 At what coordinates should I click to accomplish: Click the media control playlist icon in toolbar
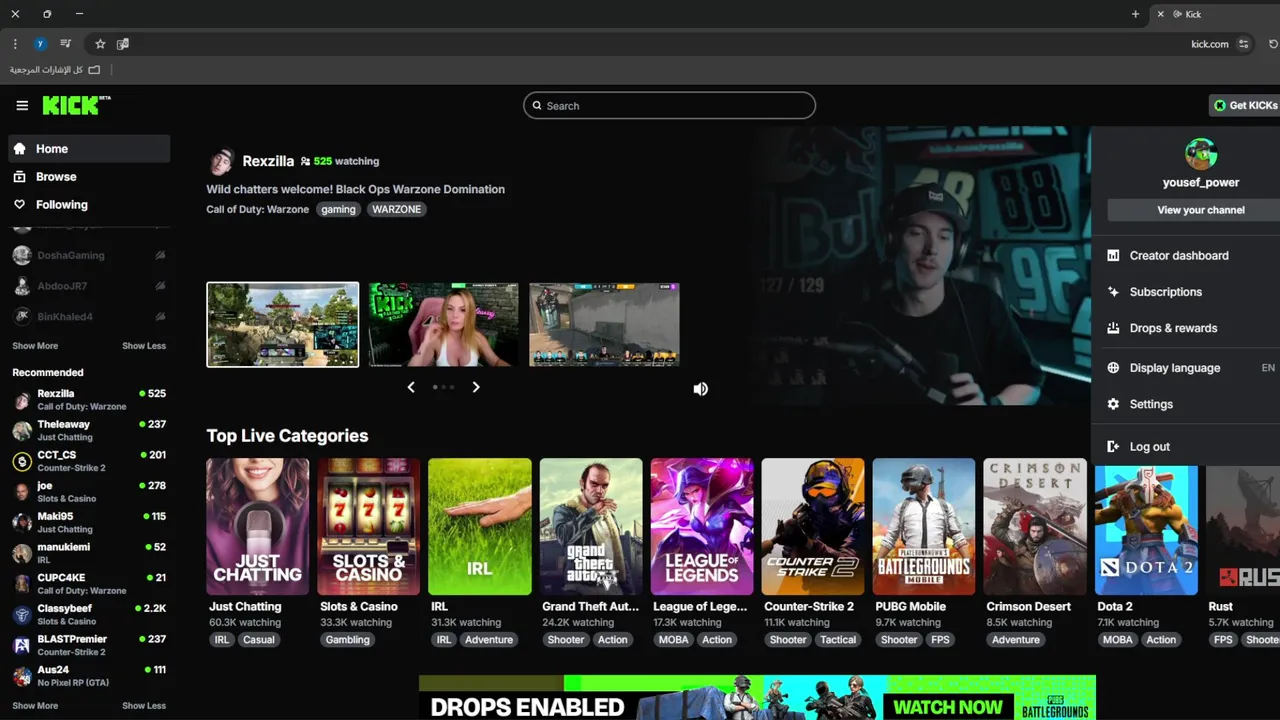pyautogui.click(x=65, y=44)
